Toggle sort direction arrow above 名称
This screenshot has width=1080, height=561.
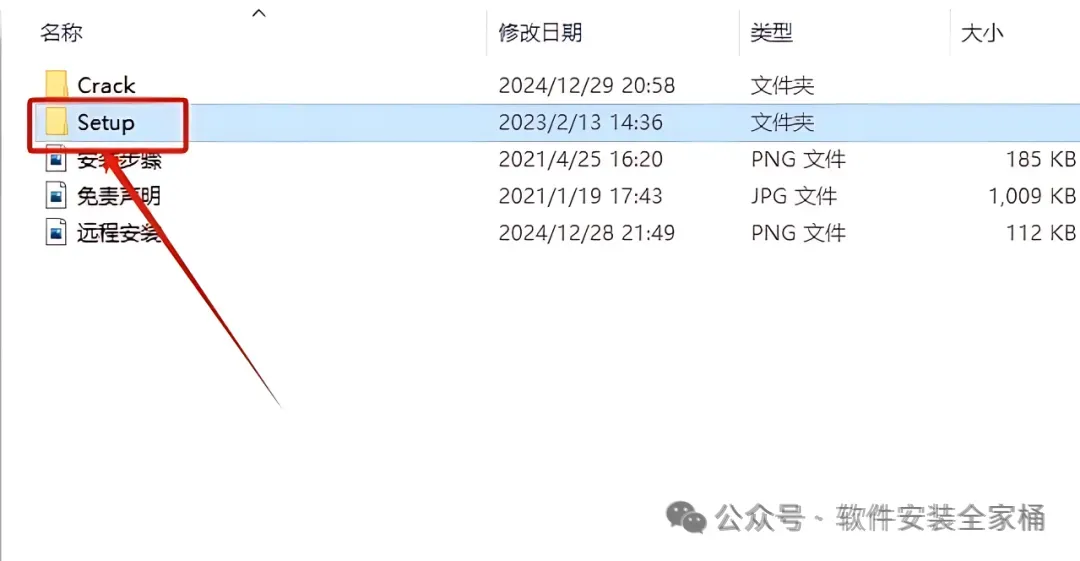[259, 12]
